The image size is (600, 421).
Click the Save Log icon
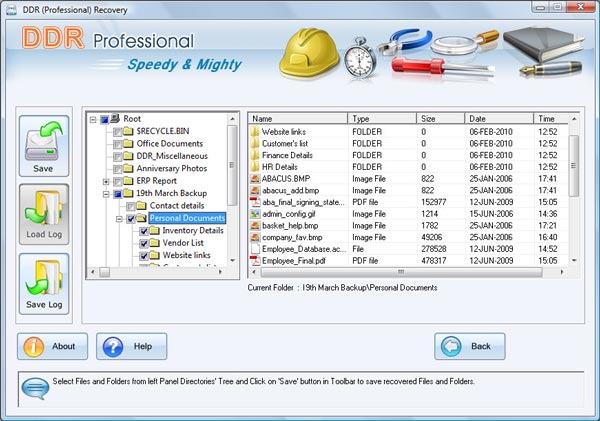coord(44,276)
